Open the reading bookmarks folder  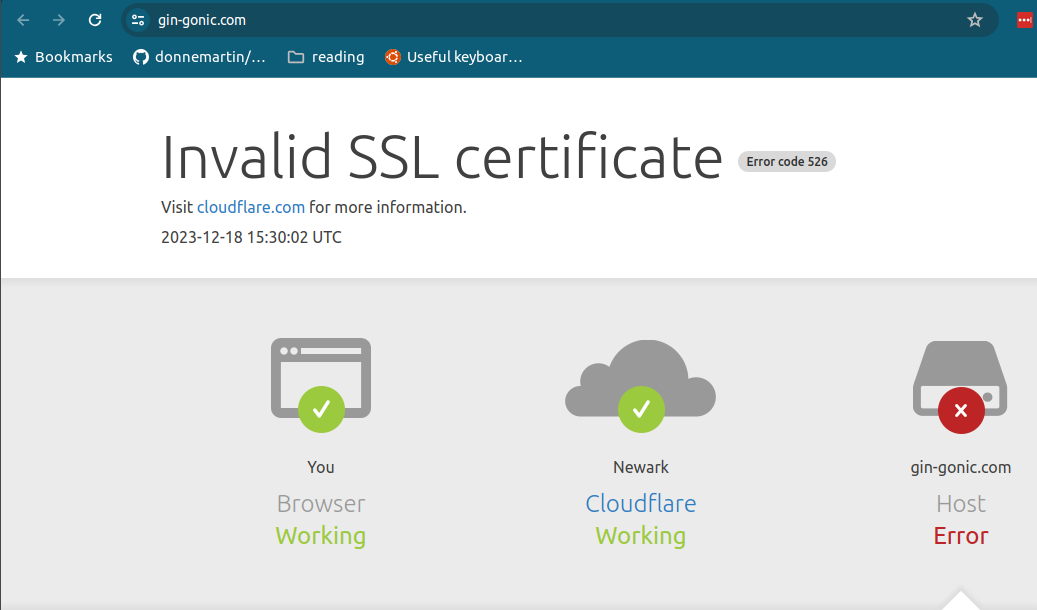[326, 57]
